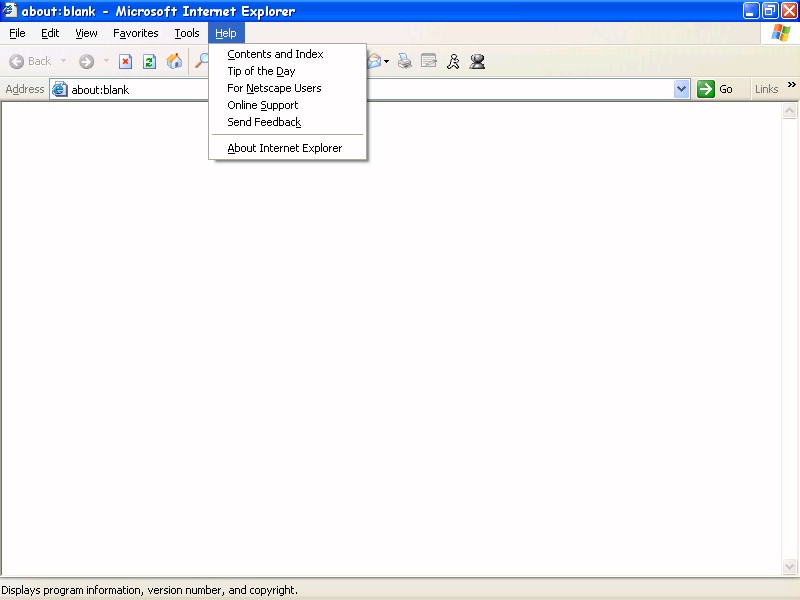
Task: Close the Internet Explorer window
Action: coord(789,11)
